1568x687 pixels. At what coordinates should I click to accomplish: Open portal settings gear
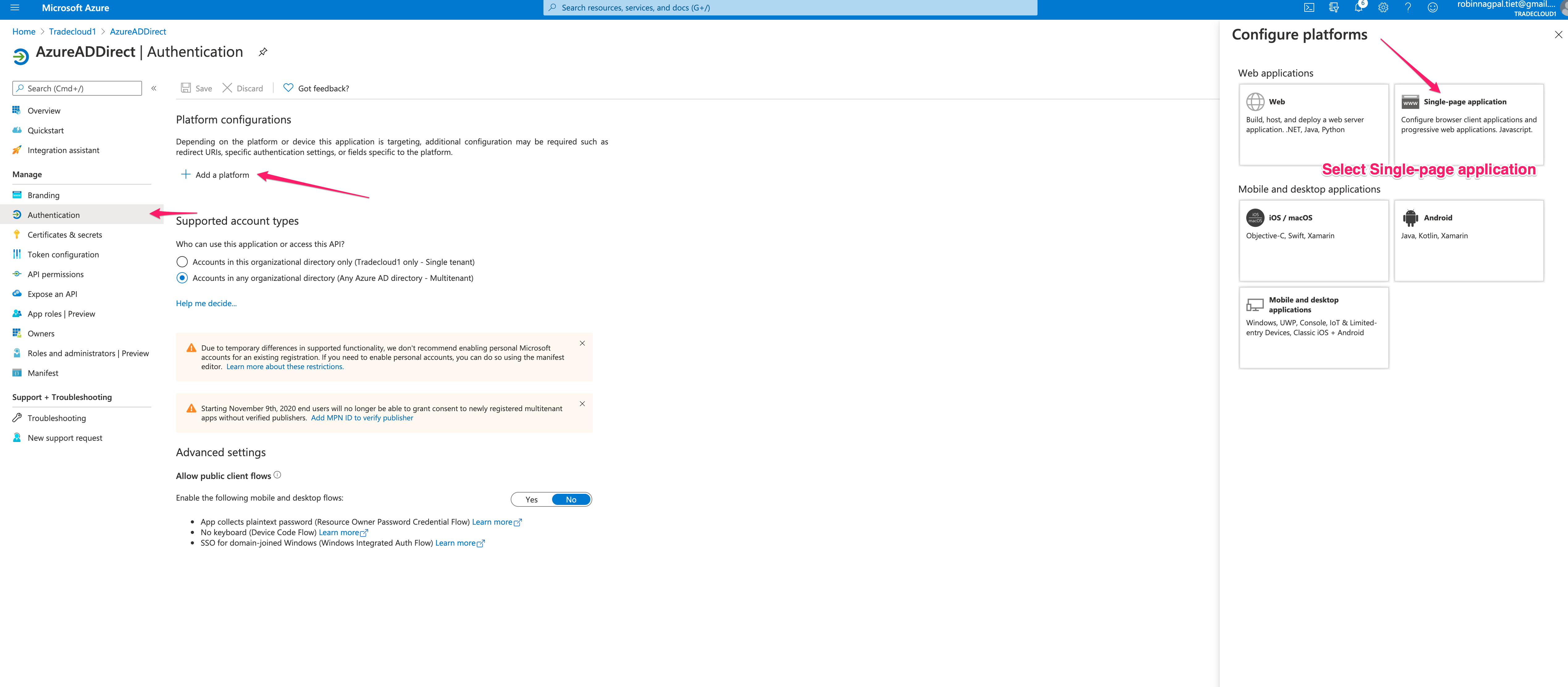point(1383,8)
